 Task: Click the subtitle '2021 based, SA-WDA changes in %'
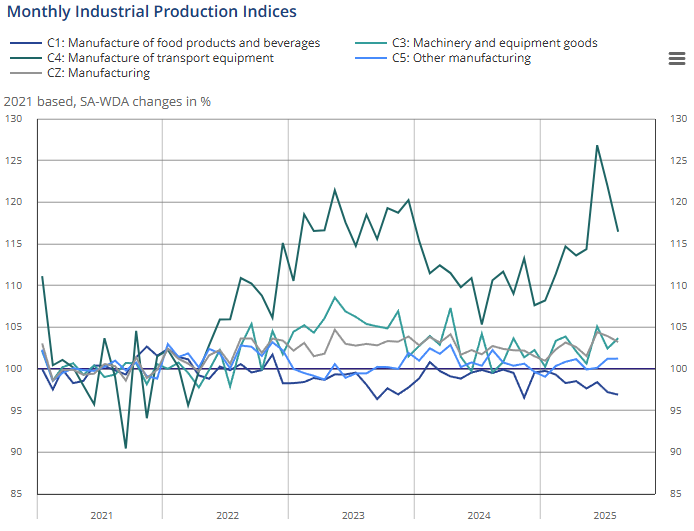pos(107,101)
